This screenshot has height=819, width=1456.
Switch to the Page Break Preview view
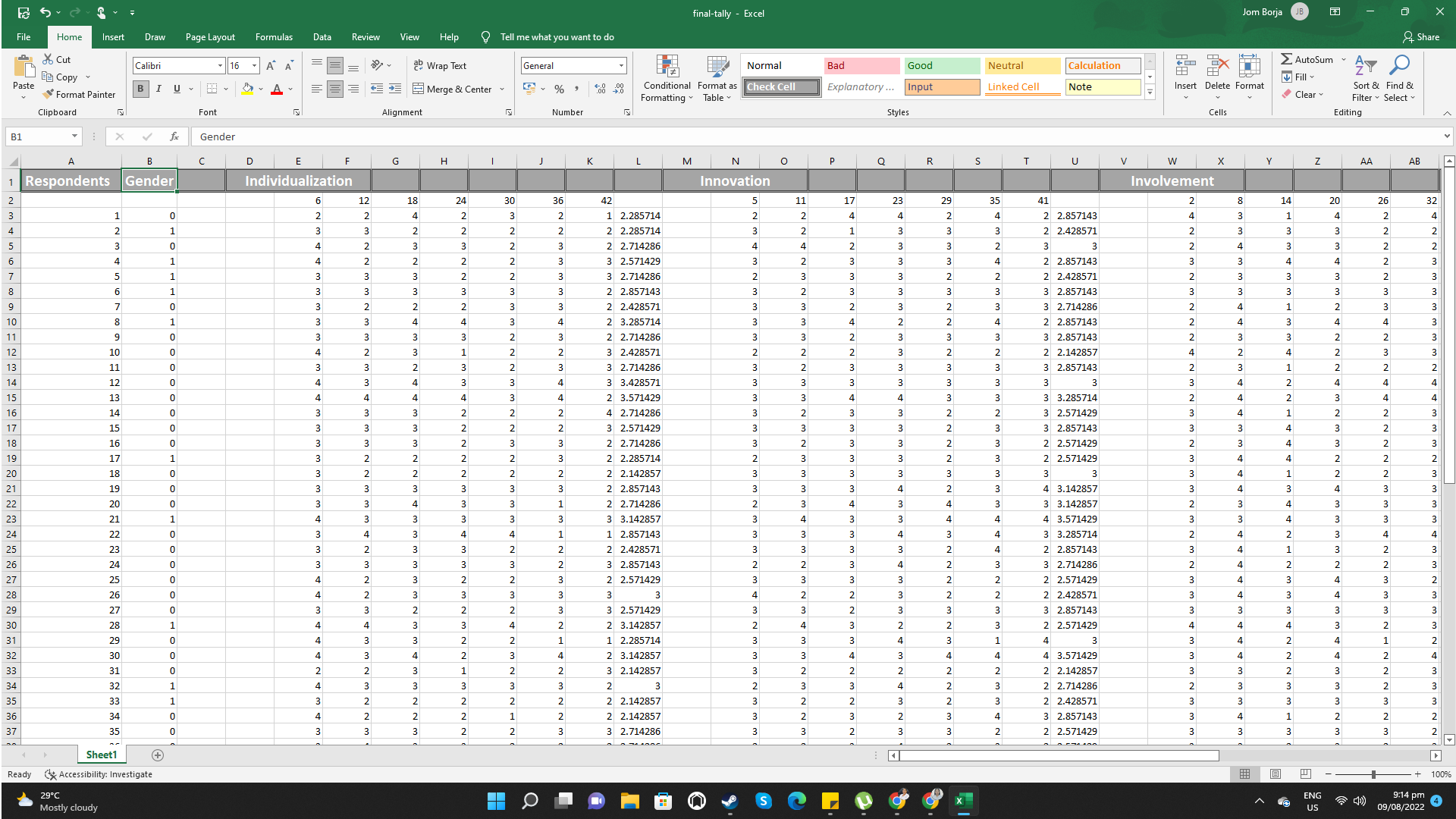1305,774
